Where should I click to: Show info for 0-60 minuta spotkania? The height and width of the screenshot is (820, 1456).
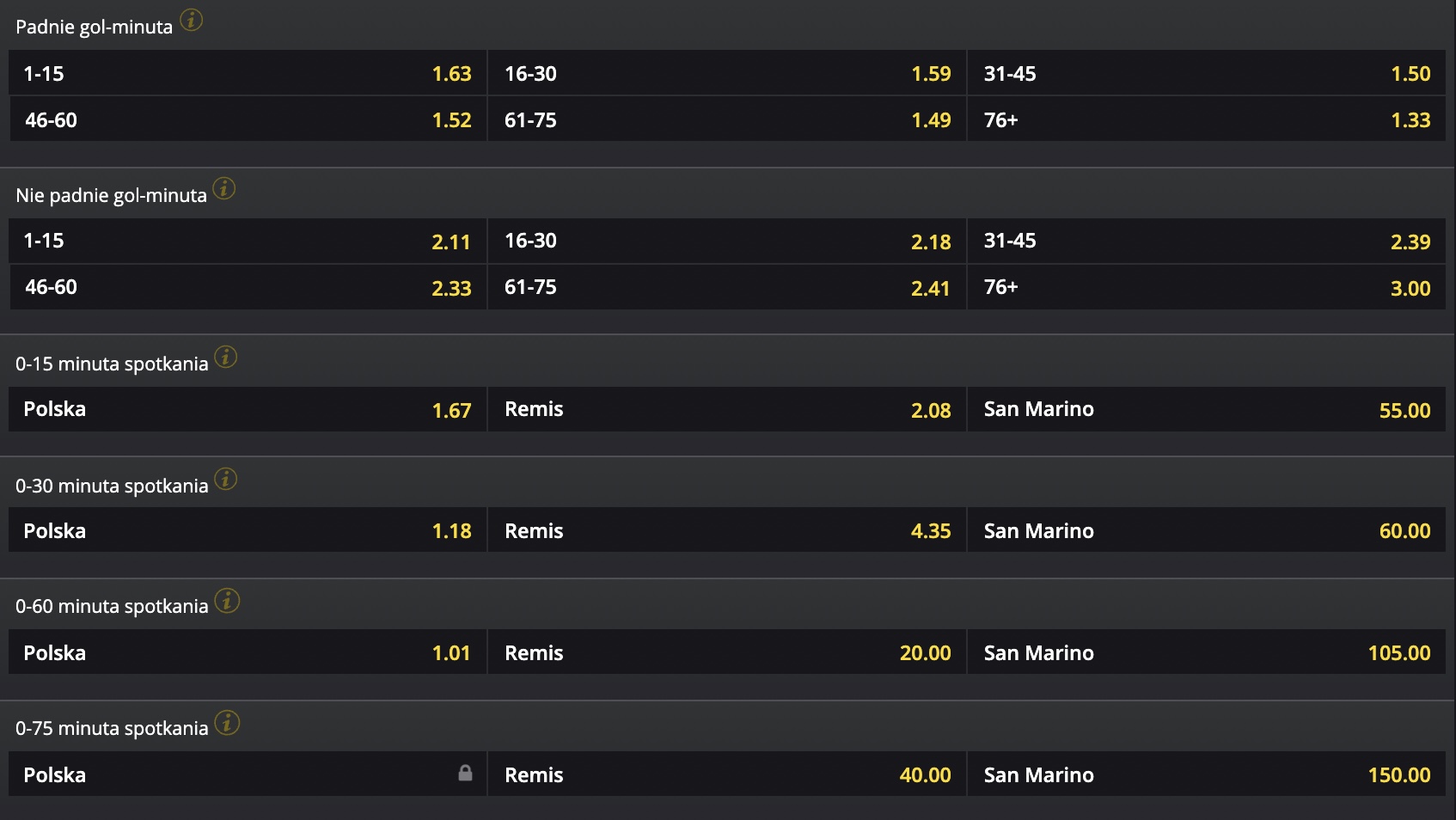tap(227, 601)
